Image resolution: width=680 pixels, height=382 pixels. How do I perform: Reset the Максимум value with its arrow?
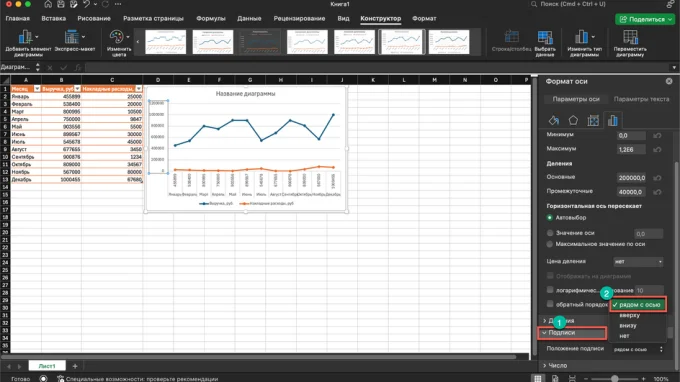tap(657, 150)
